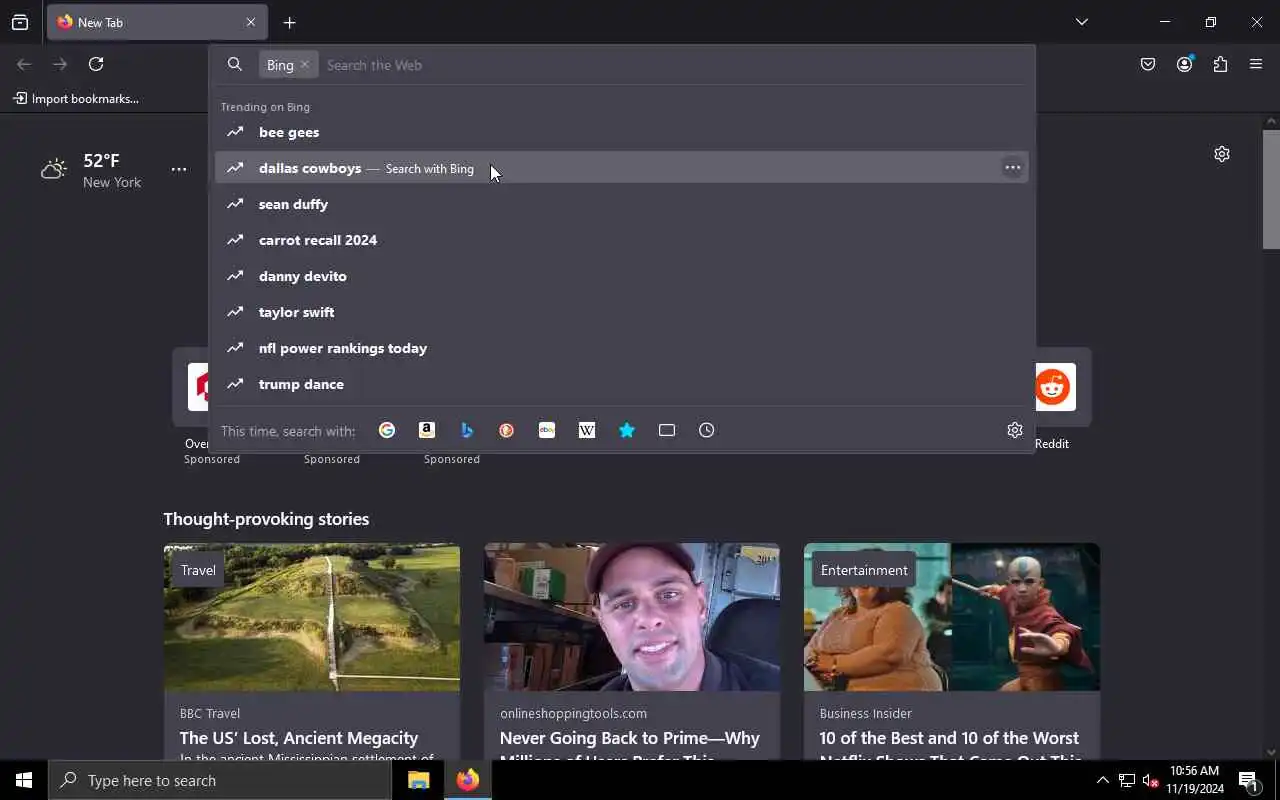Open the Windows Start menu
Image resolution: width=1280 pixels, height=800 pixels.
tap(24, 780)
